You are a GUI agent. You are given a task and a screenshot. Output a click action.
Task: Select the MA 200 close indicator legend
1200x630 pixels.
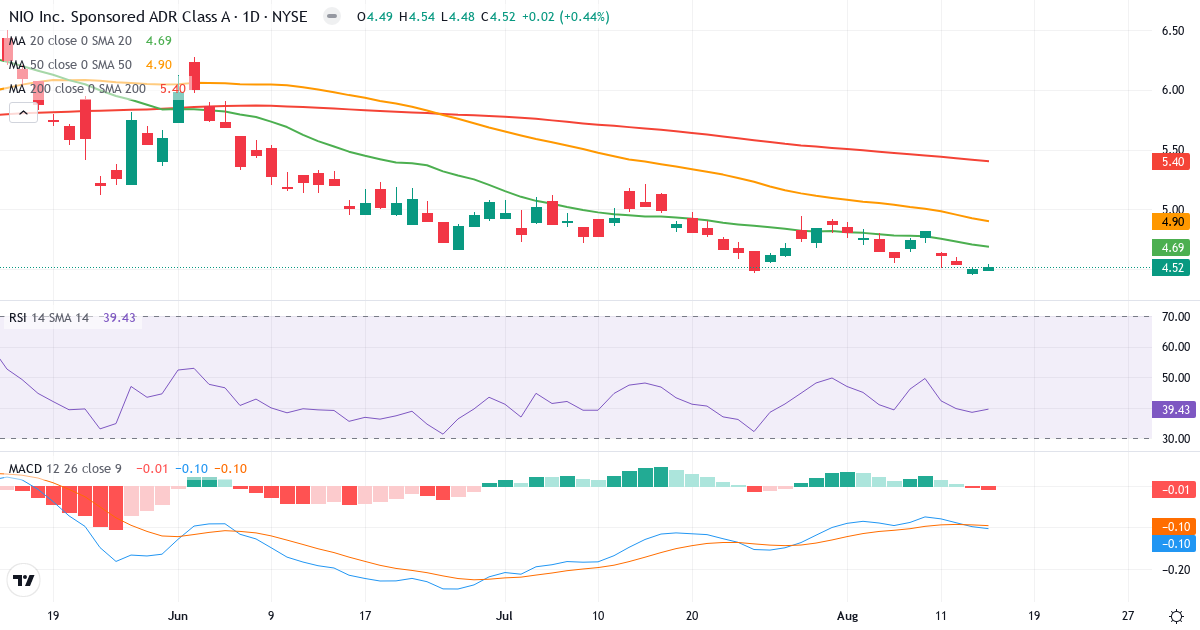point(77,89)
